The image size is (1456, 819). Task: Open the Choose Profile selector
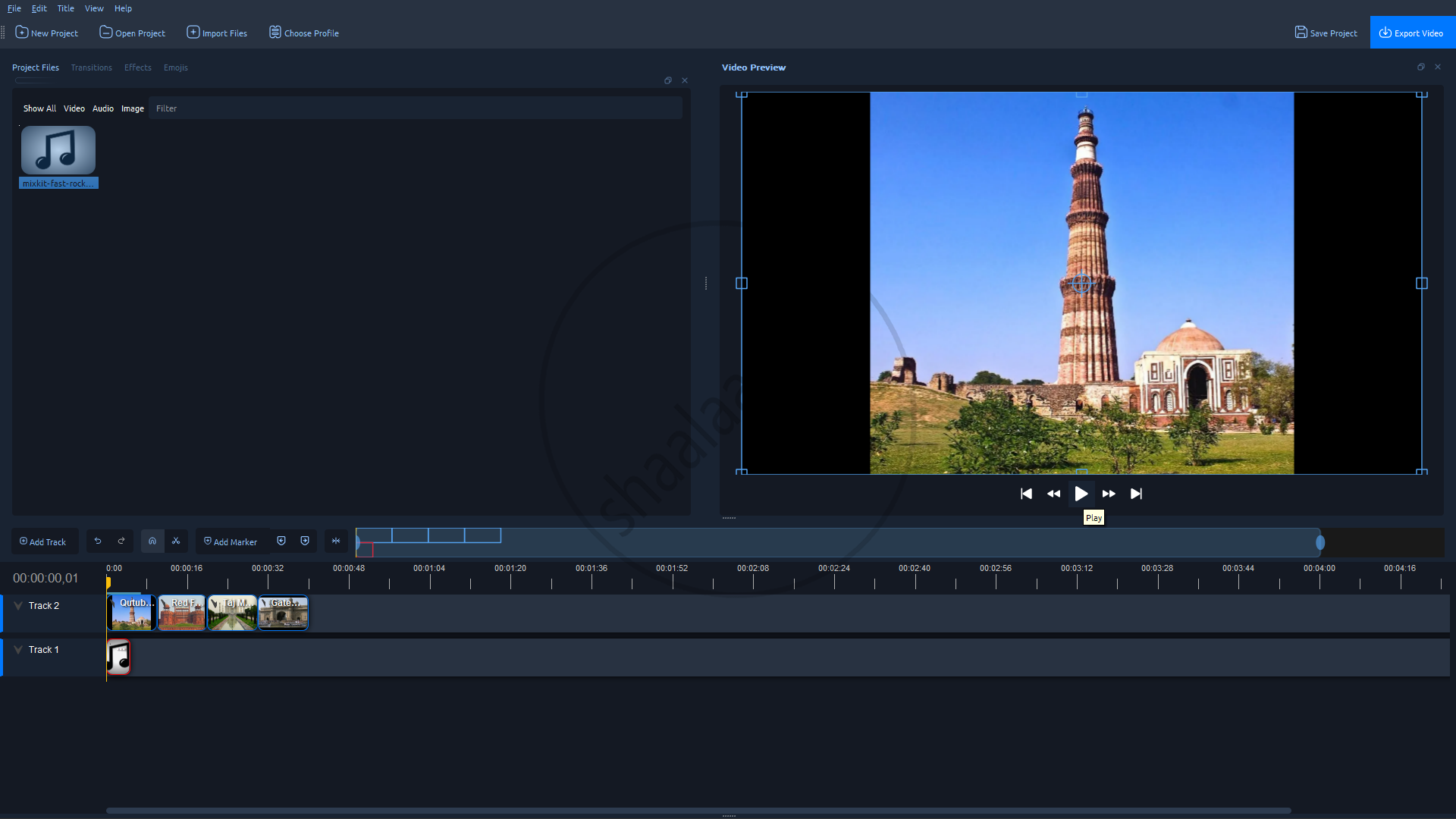pos(304,33)
